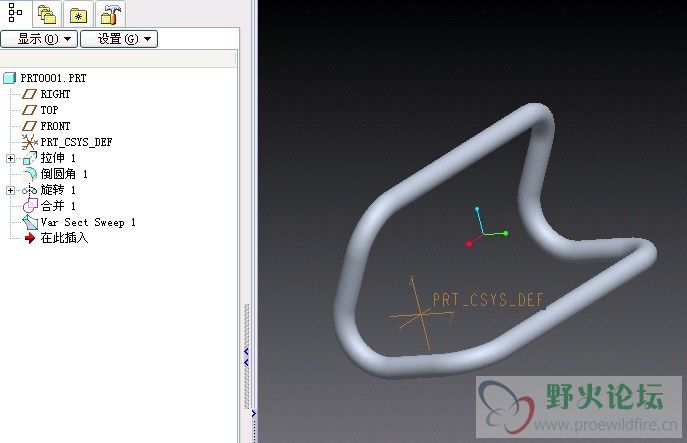The width and height of the screenshot is (687, 443).
Task: Click the orange coordinate system axes in viewport
Action: coord(420,314)
